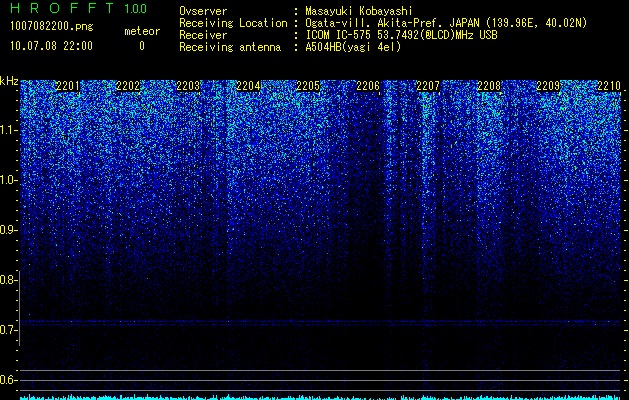
Task: Select the file name 1007082200.png
Action: click(52, 27)
